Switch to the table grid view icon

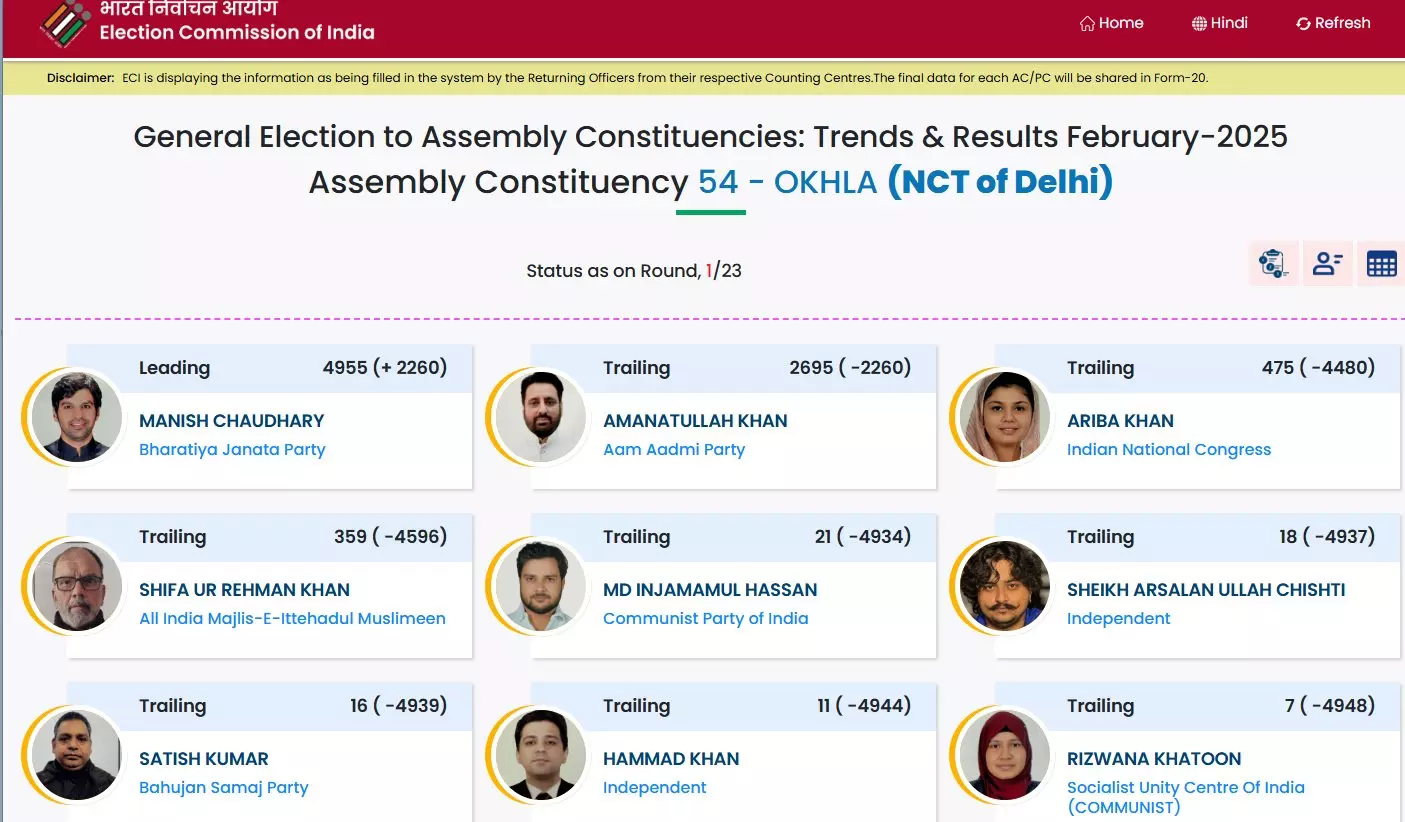pos(1381,264)
